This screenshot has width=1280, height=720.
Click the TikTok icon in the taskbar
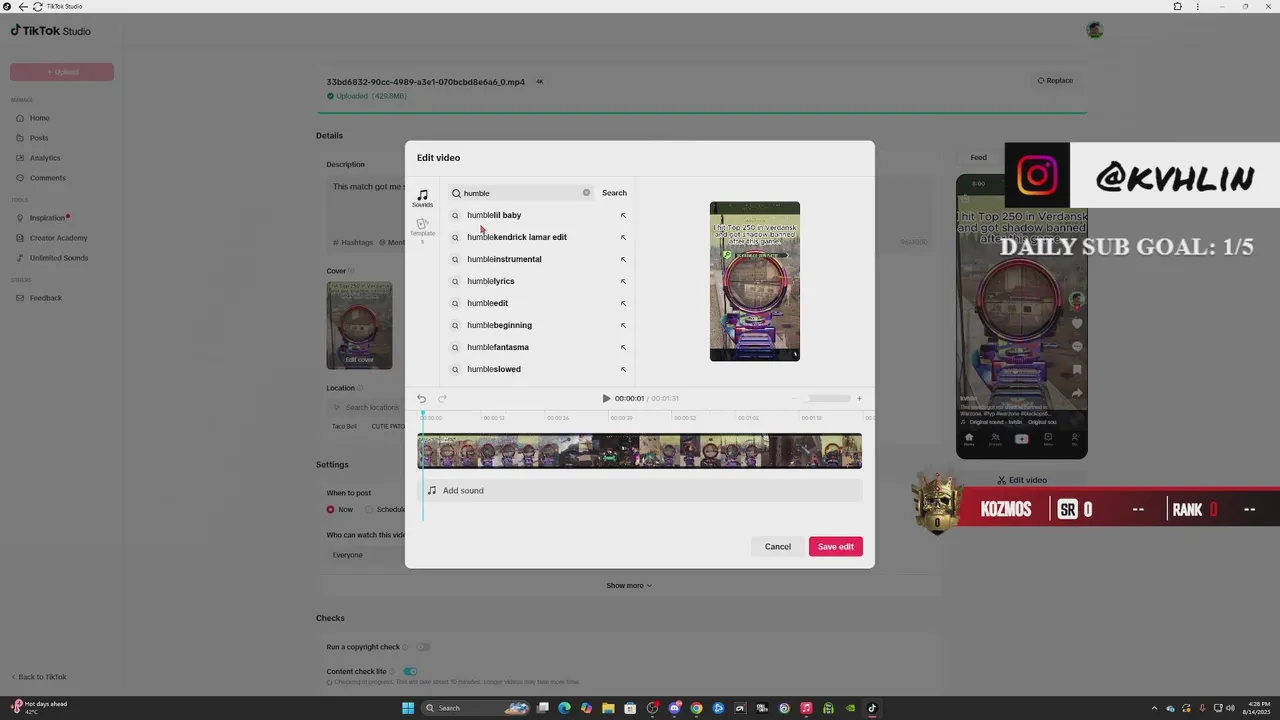872,708
